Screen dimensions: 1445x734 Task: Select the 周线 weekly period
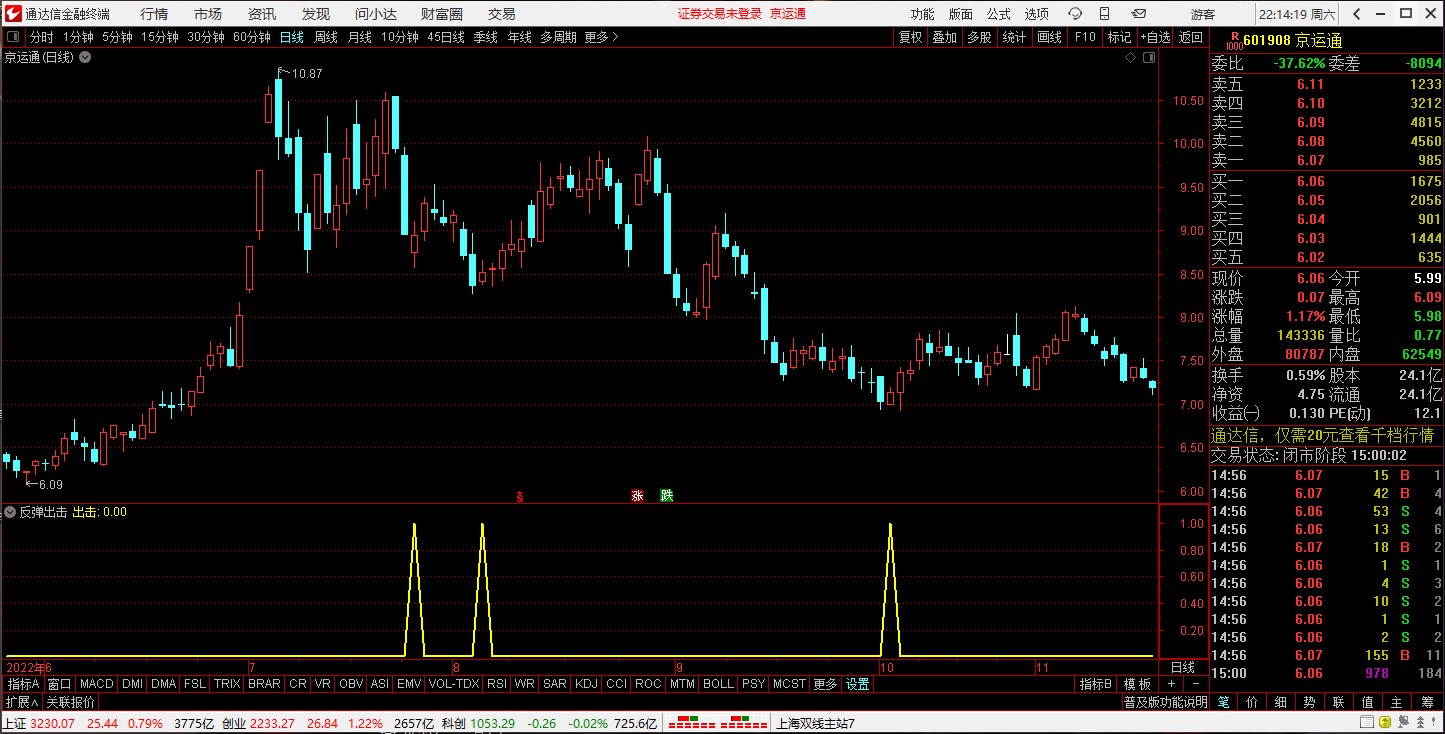[x=326, y=37]
